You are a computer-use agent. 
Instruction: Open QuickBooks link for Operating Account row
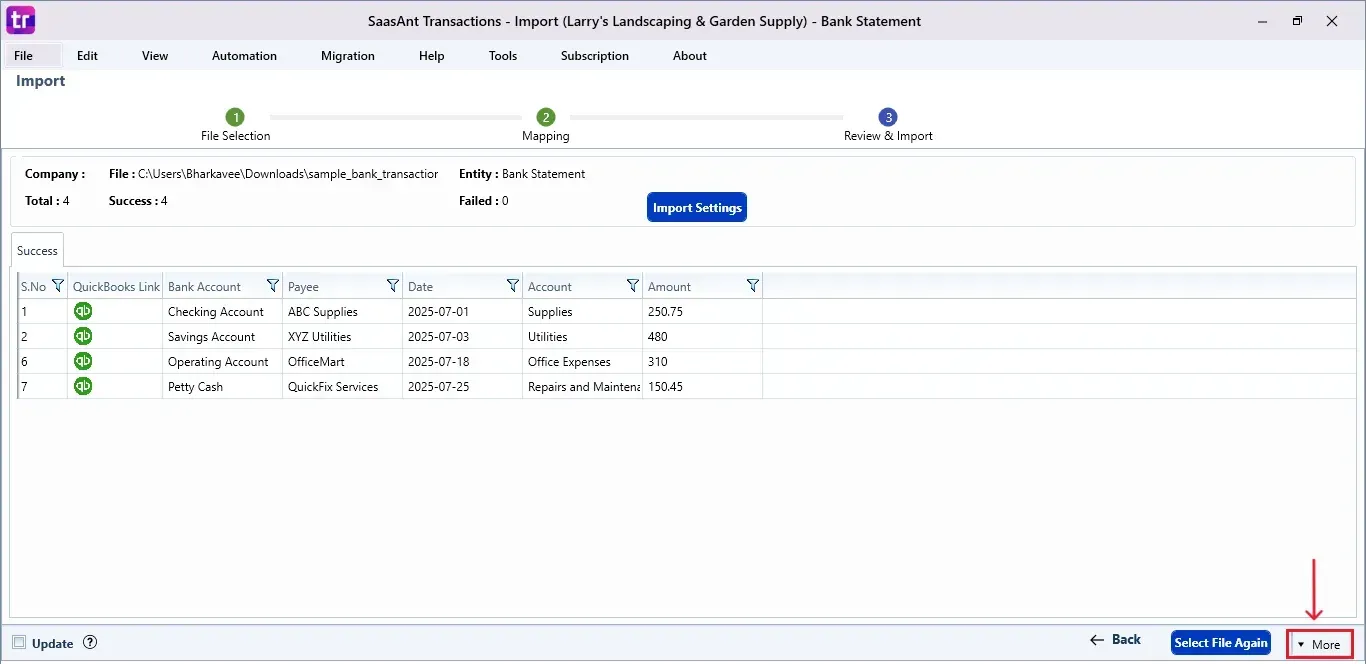[x=84, y=361]
